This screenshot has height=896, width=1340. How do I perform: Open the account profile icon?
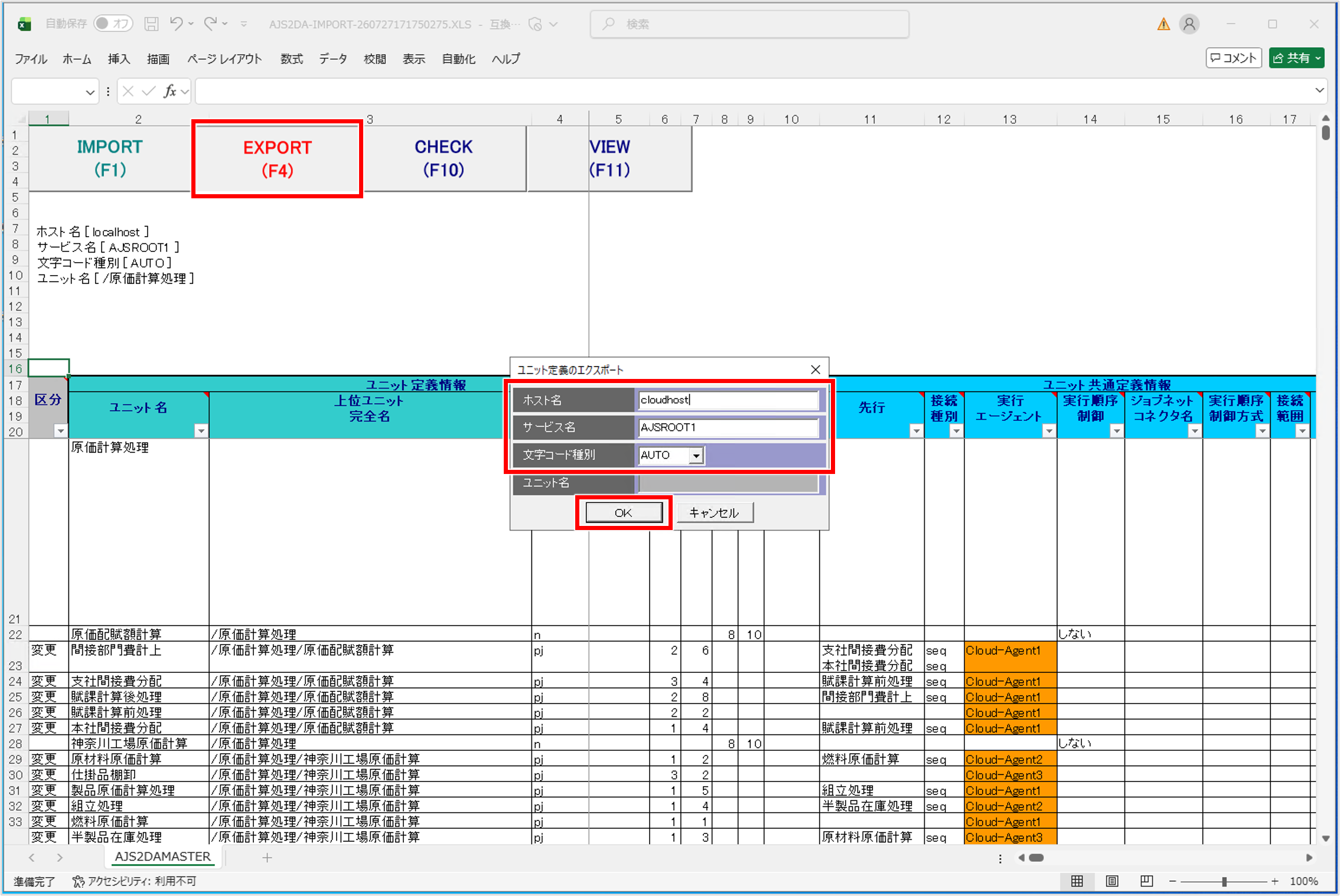(1189, 24)
